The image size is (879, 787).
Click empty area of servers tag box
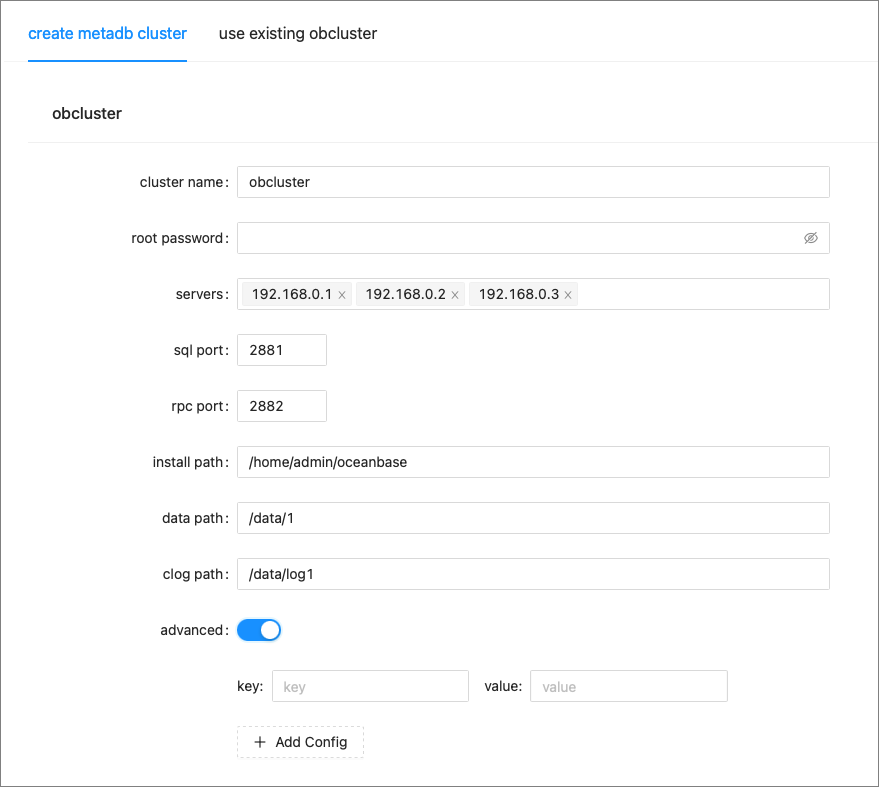click(700, 294)
